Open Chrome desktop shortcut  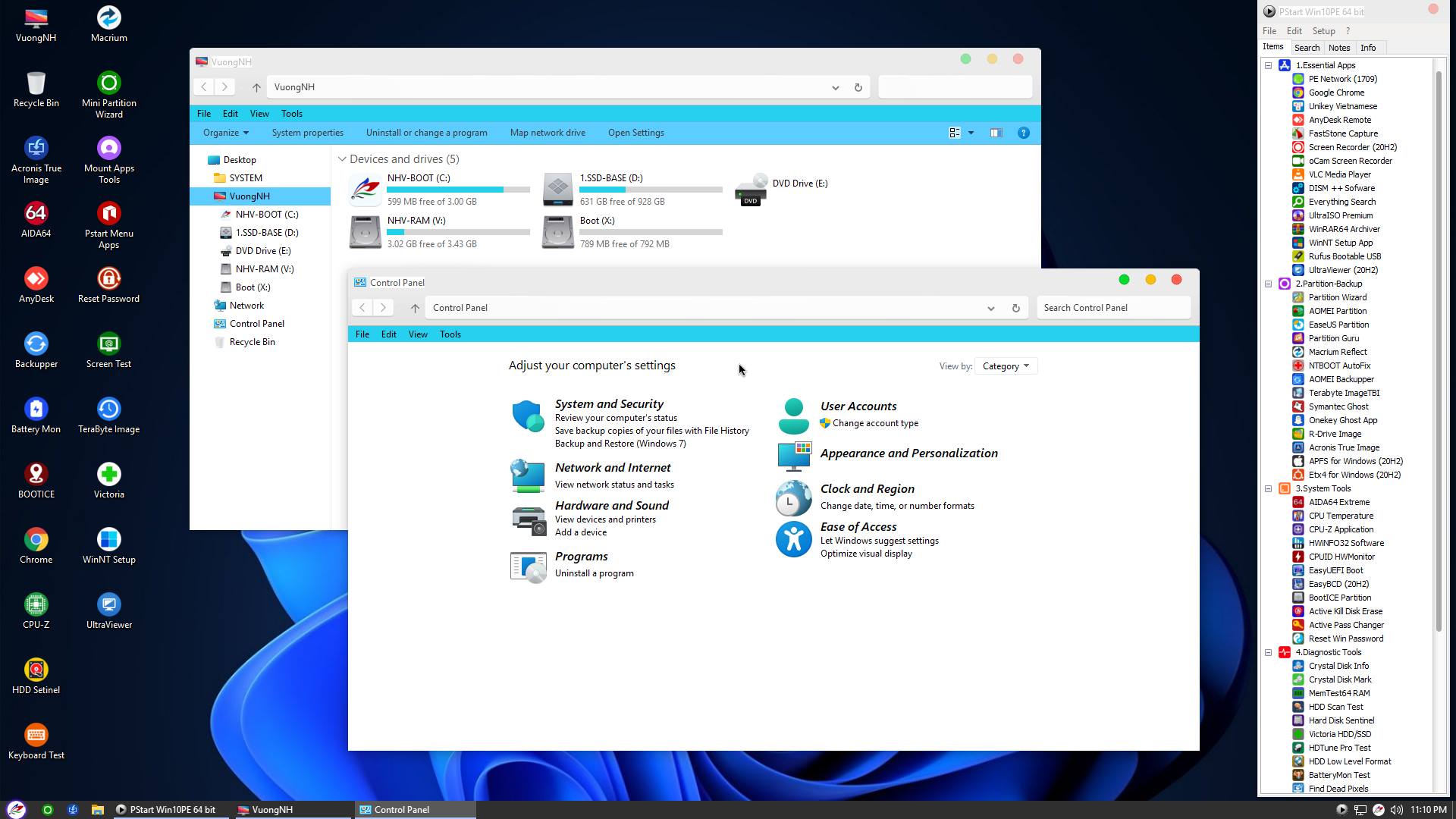36,546
